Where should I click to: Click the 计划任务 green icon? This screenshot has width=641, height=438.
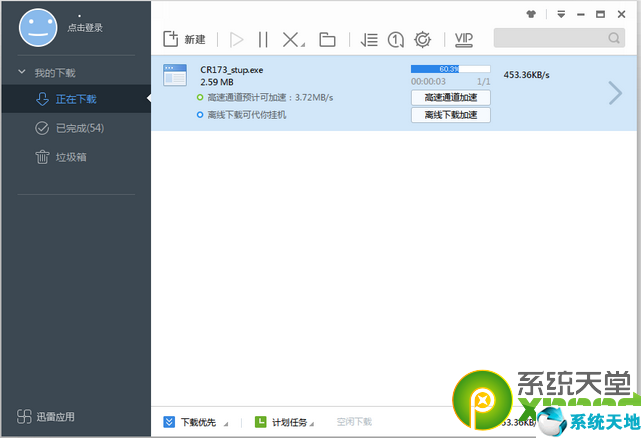point(260,422)
